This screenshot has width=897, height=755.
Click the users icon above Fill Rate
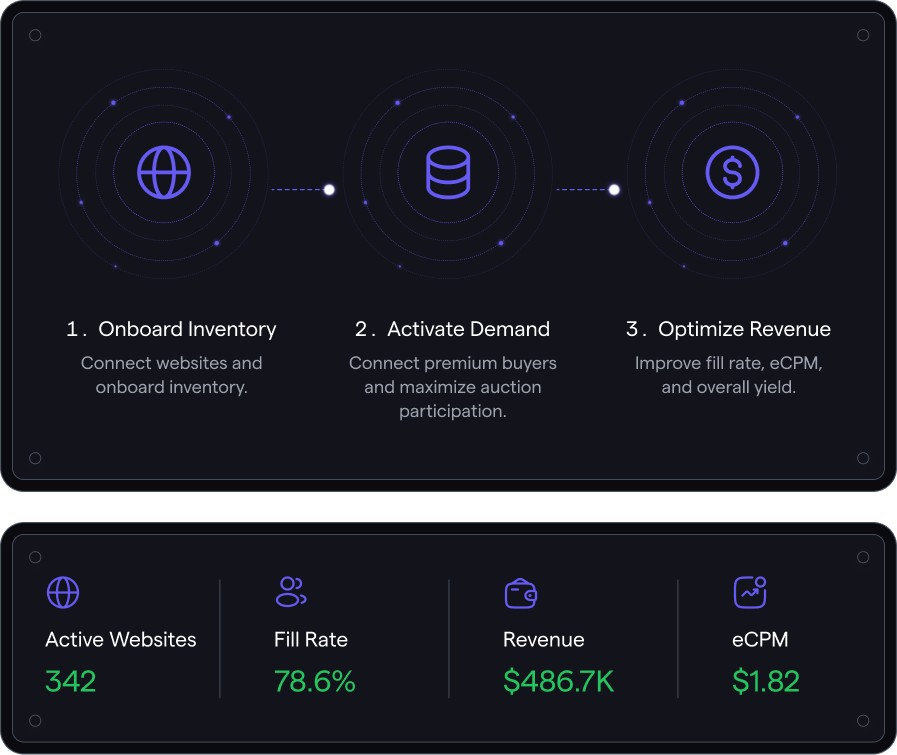pyautogui.click(x=291, y=591)
